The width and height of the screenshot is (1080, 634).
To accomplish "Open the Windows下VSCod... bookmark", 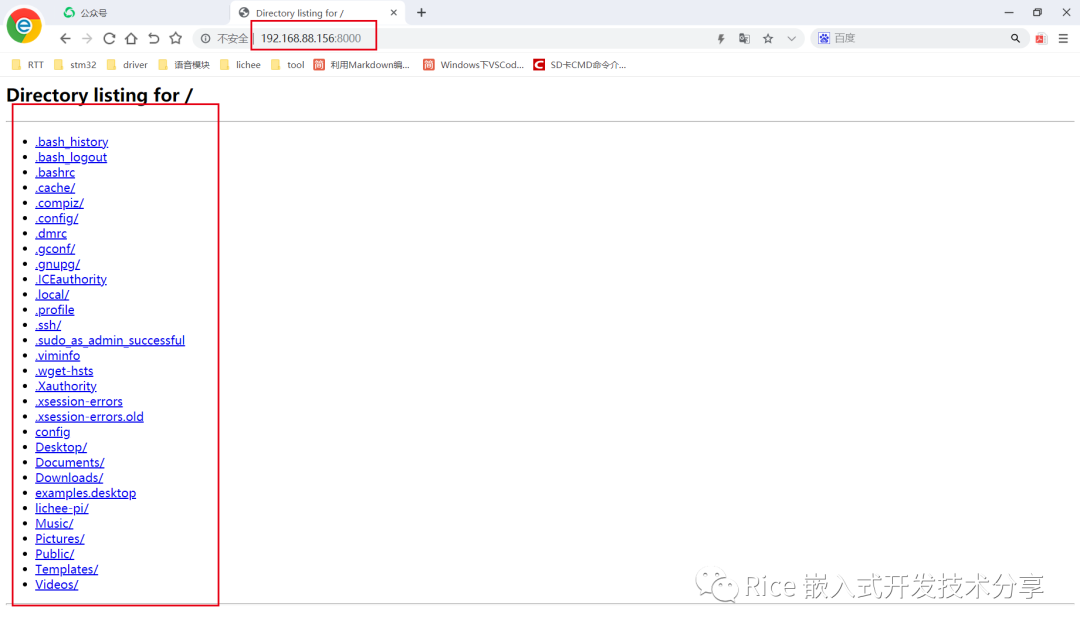I will click(x=473, y=65).
